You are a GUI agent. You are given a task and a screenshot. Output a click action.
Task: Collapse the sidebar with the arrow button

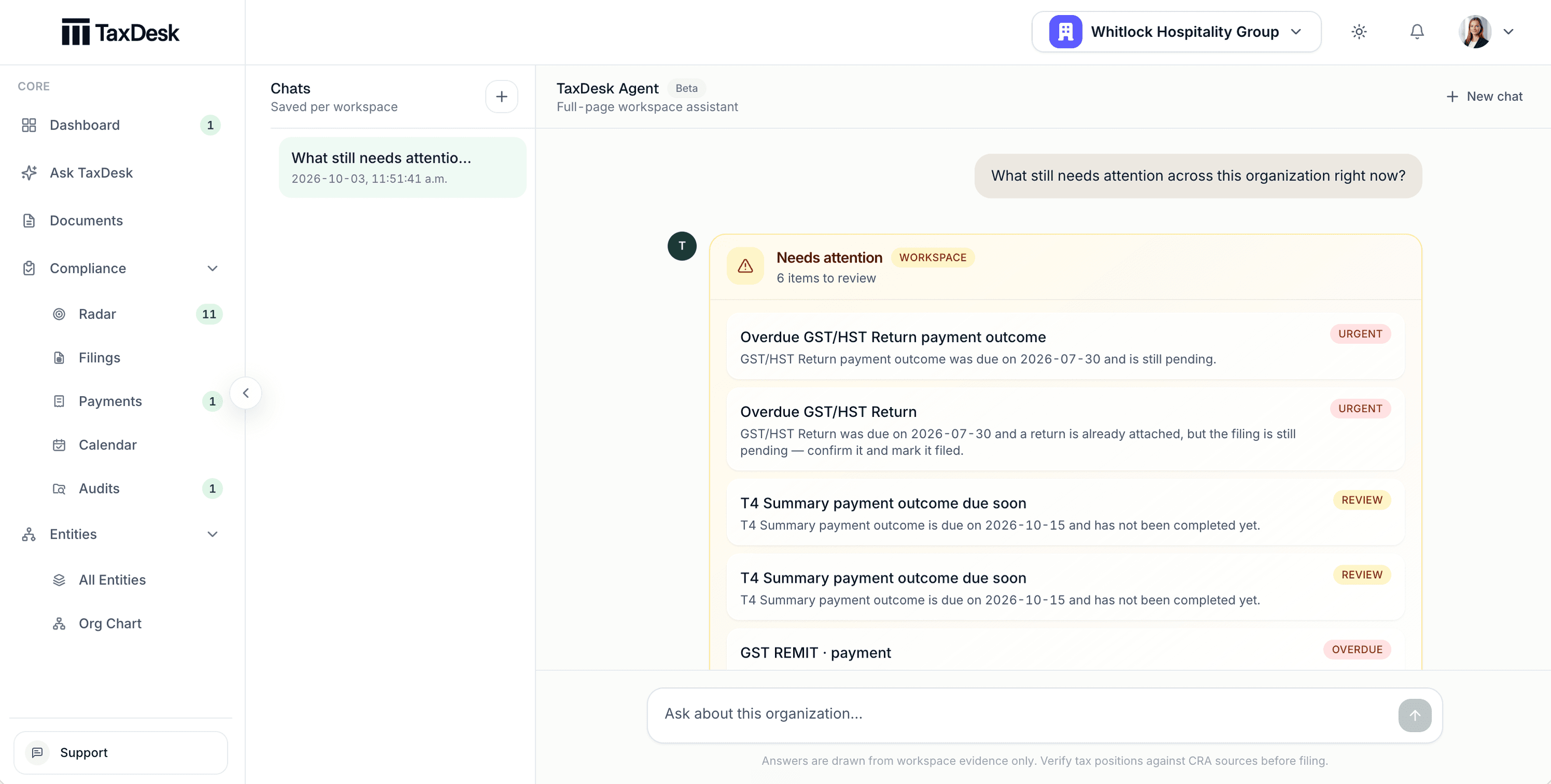(246, 393)
